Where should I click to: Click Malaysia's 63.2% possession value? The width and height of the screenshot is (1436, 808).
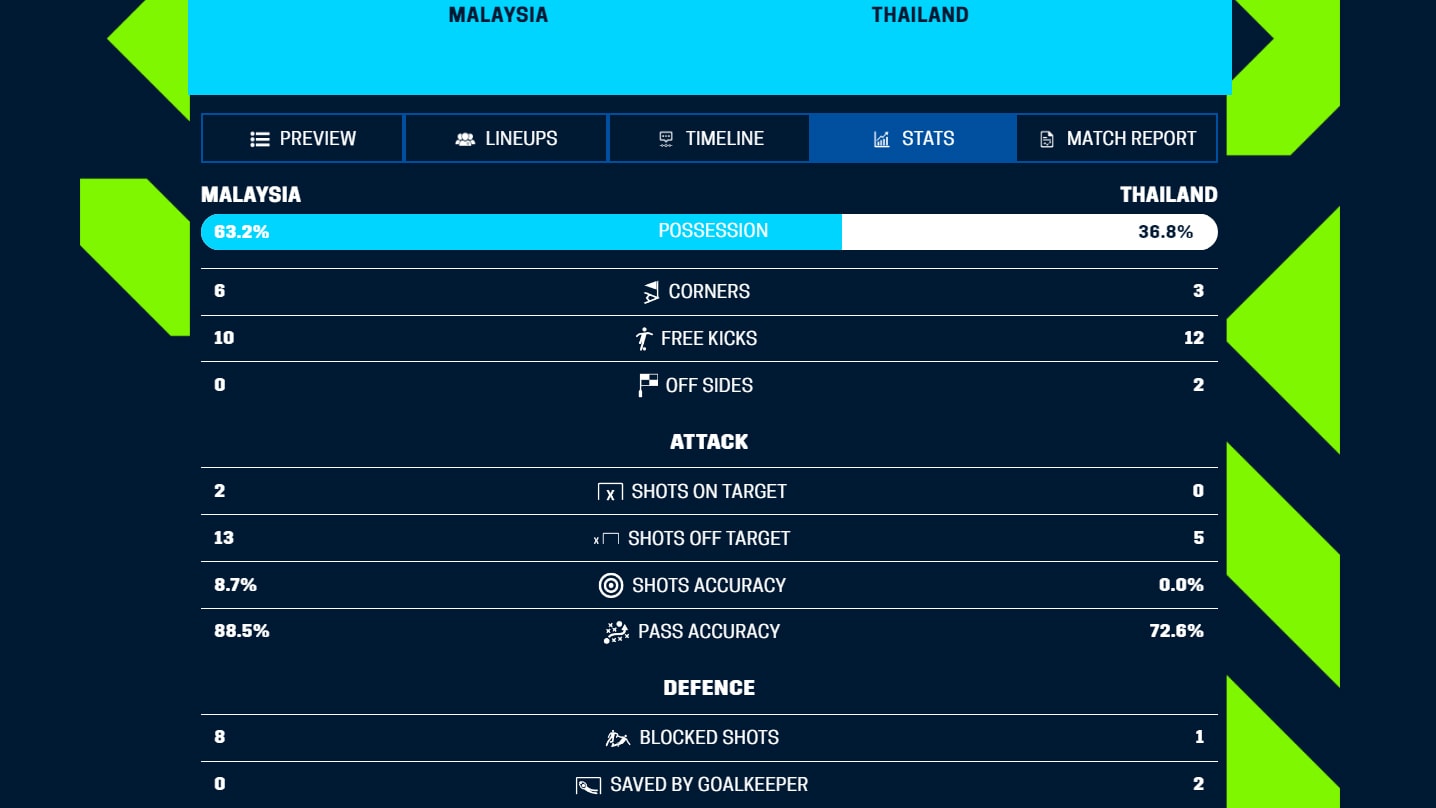(x=241, y=232)
